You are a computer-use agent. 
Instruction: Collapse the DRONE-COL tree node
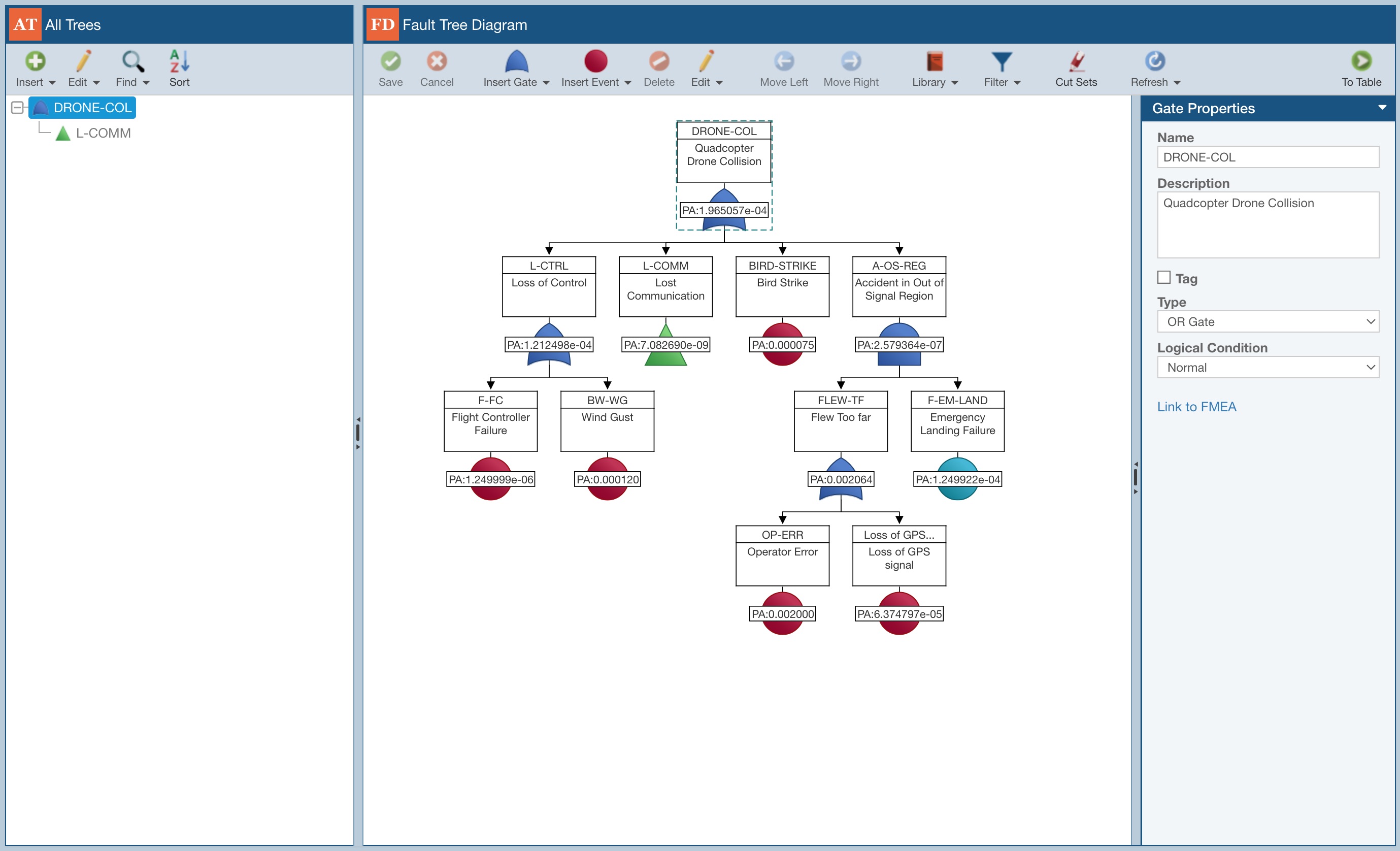click(18, 108)
